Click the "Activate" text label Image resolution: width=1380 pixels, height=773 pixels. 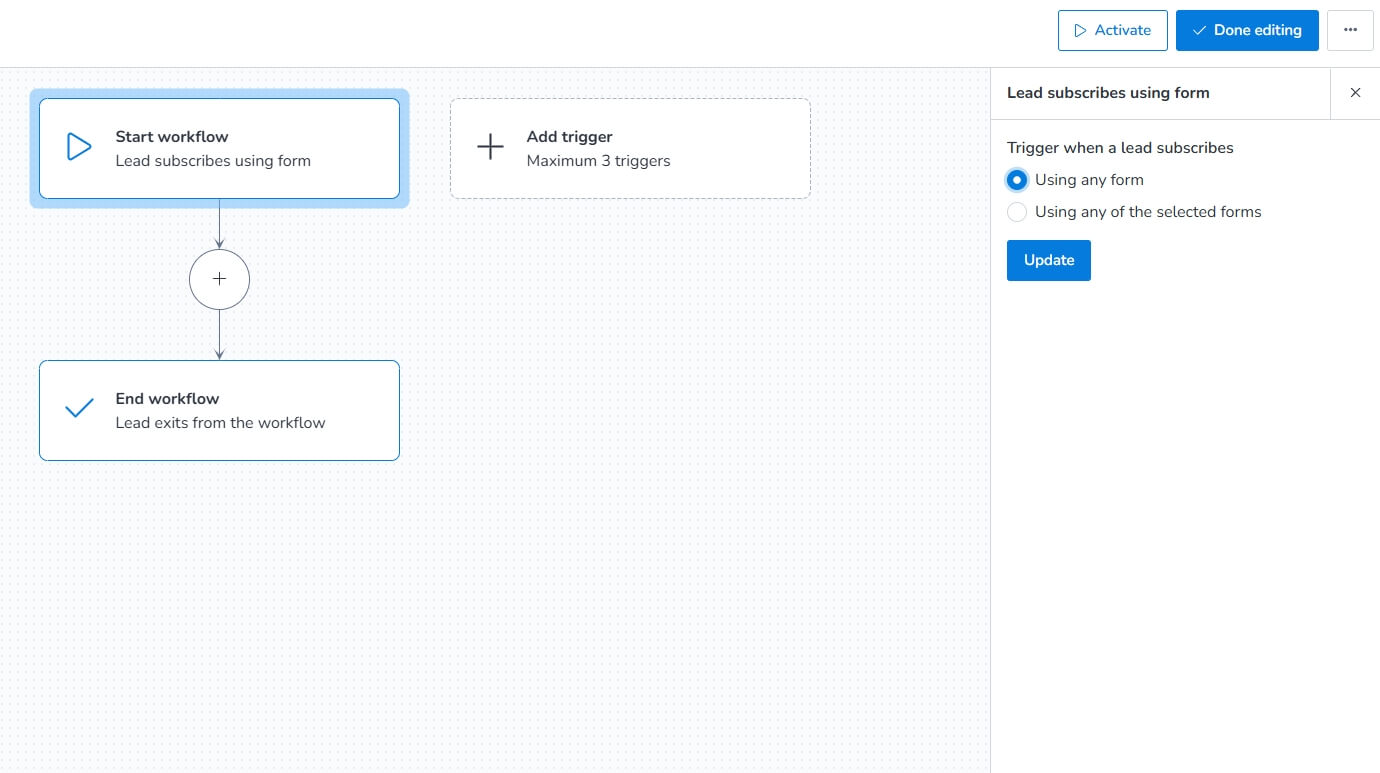pos(1122,30)
